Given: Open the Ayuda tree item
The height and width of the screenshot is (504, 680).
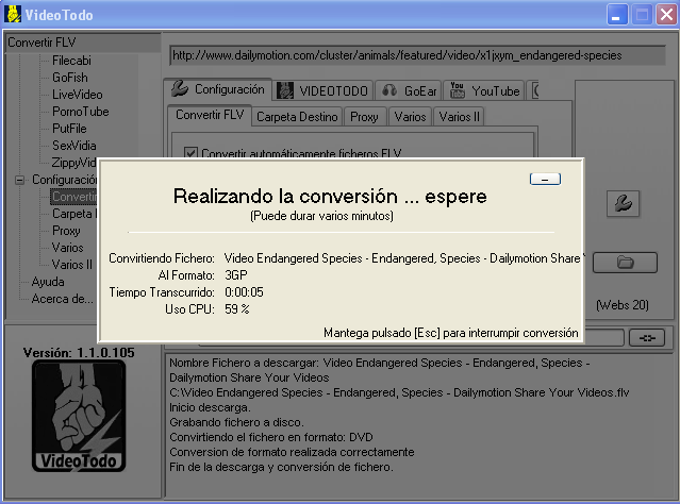Looking at the screenshot, I should 48,282.
